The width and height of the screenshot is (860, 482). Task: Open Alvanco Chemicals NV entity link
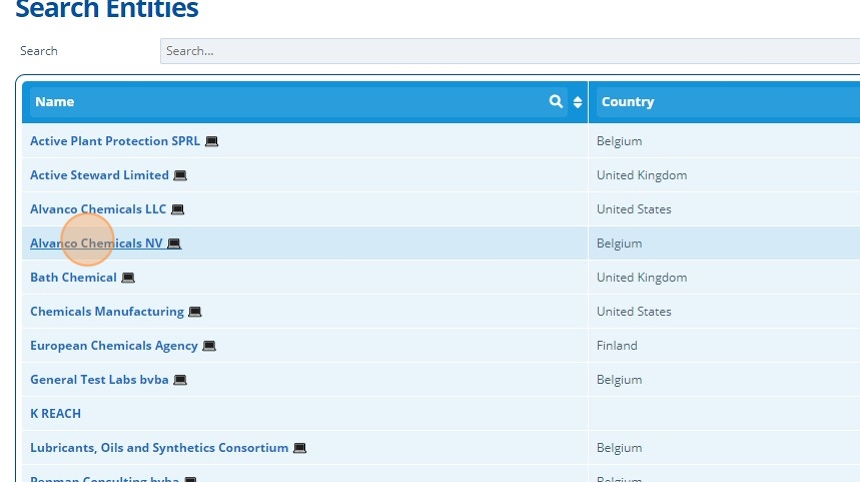pyautogui.click(x=97, y=243)
